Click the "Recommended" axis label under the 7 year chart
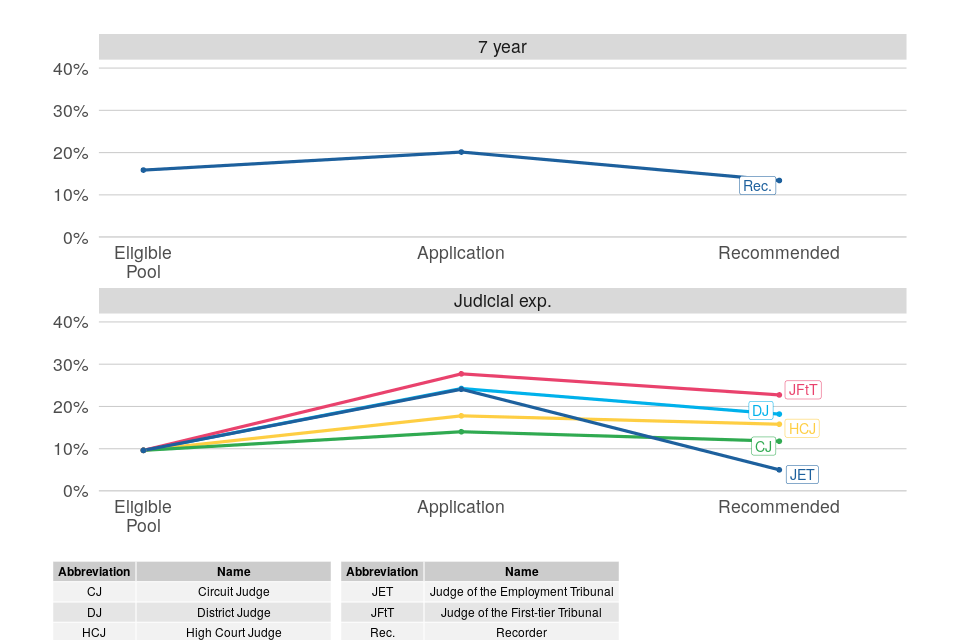960x640 pixels. coord(779,253)
